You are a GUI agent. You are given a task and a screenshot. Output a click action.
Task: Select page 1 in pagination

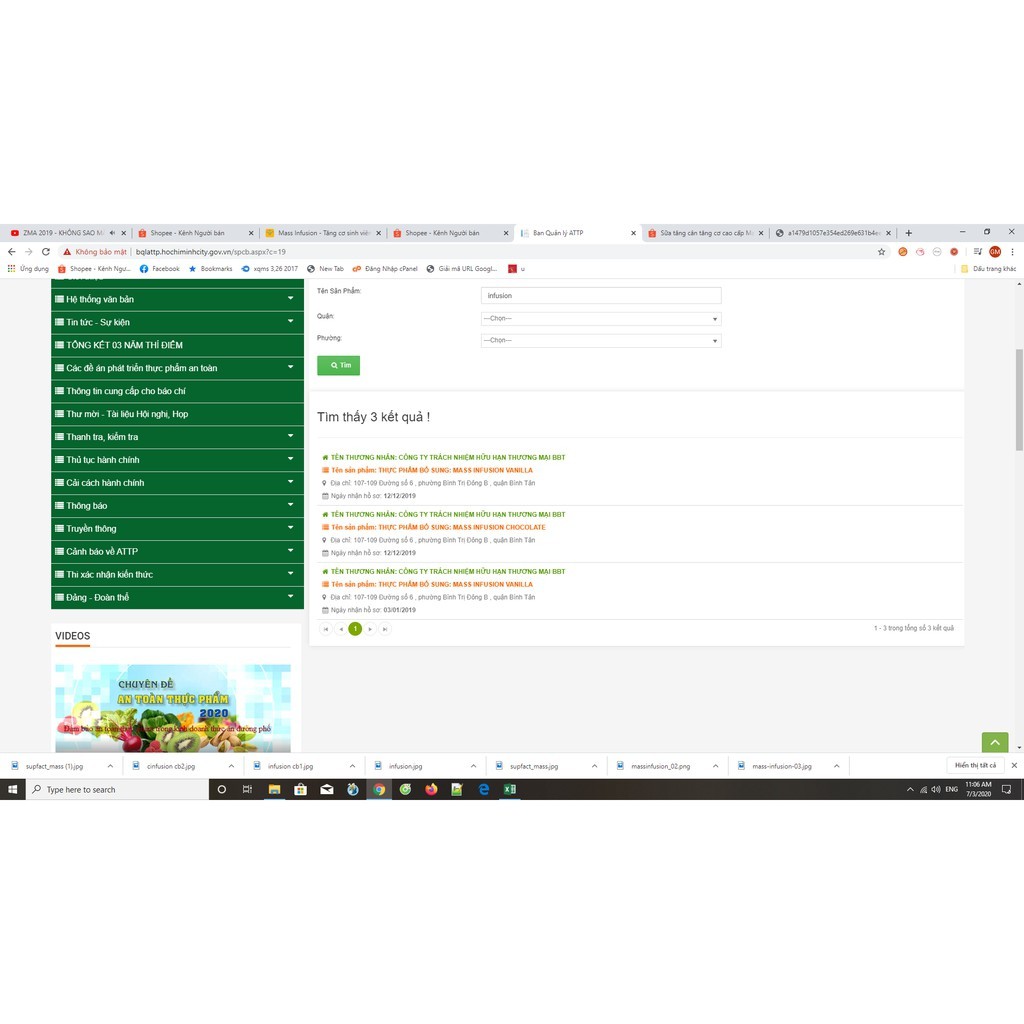tap(355, 629)
